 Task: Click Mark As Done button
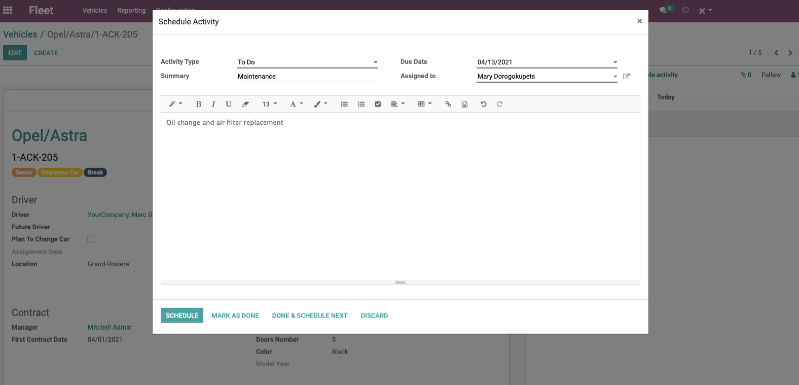tap(235, 316)
